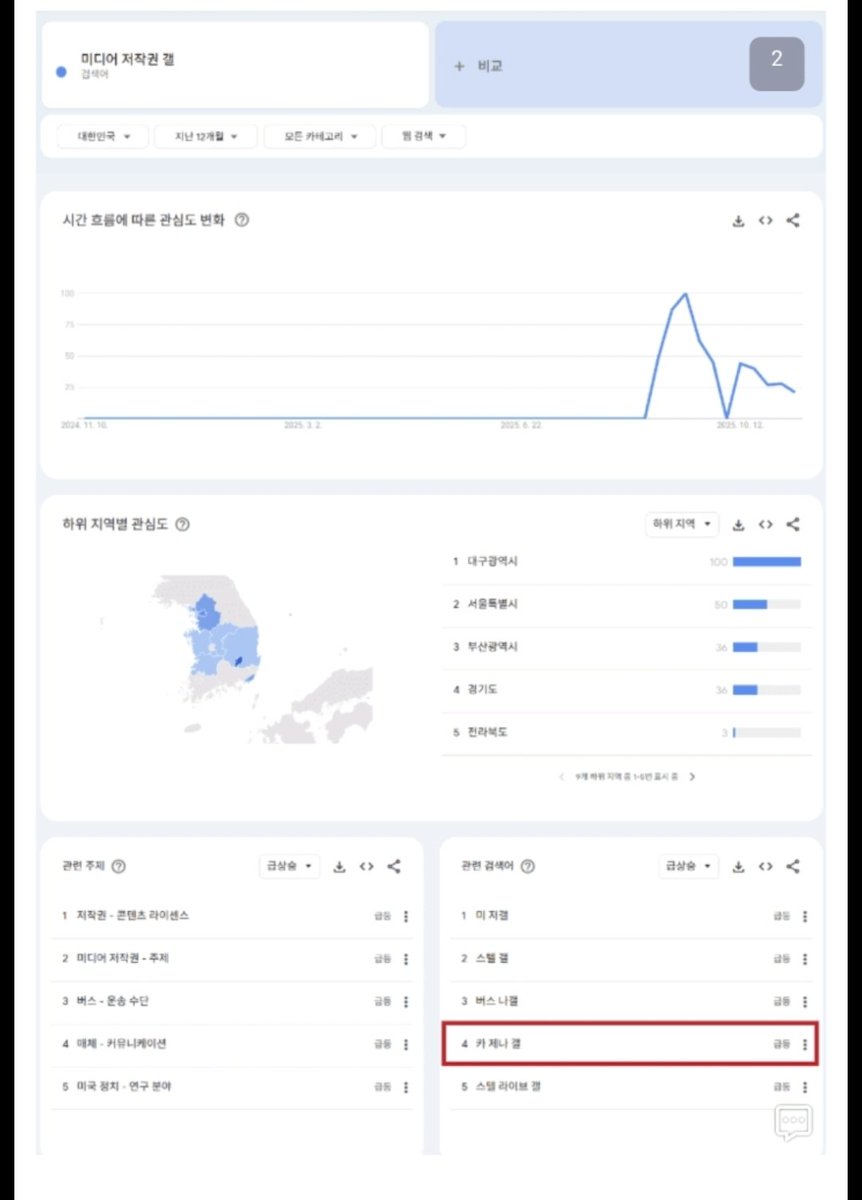
Task: Open related query 스텔 갤
Action: coord(491,959)
